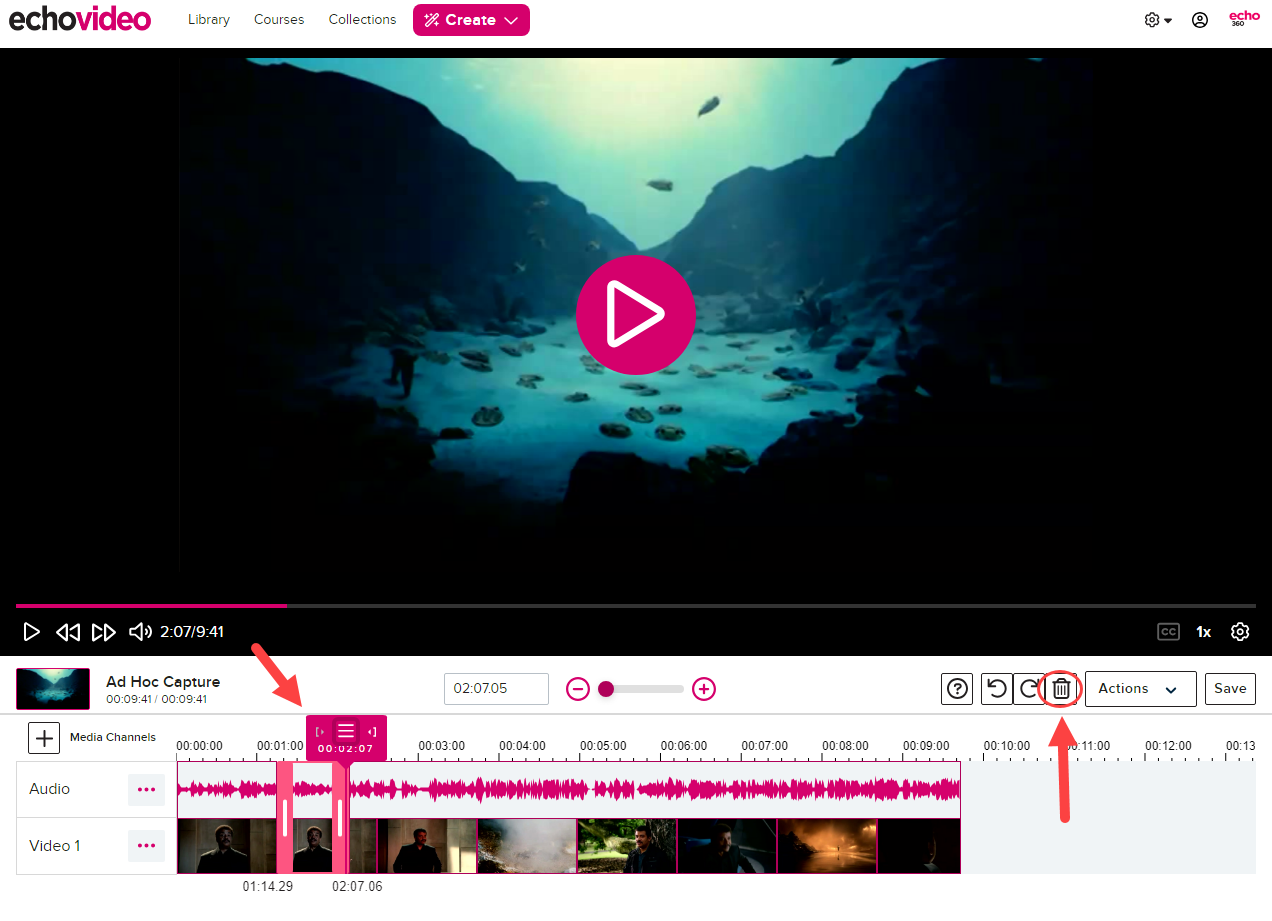
Task: Expand the Actions dropdown
Action: [1140, 689]
